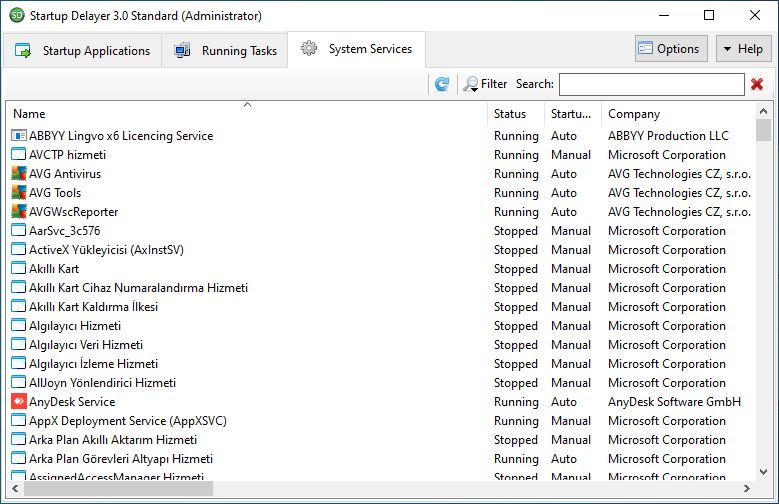Select AllJoyn Yönlendirici Hizmeti name
This screenshot has width=779, height=504.
pos(102,383)
